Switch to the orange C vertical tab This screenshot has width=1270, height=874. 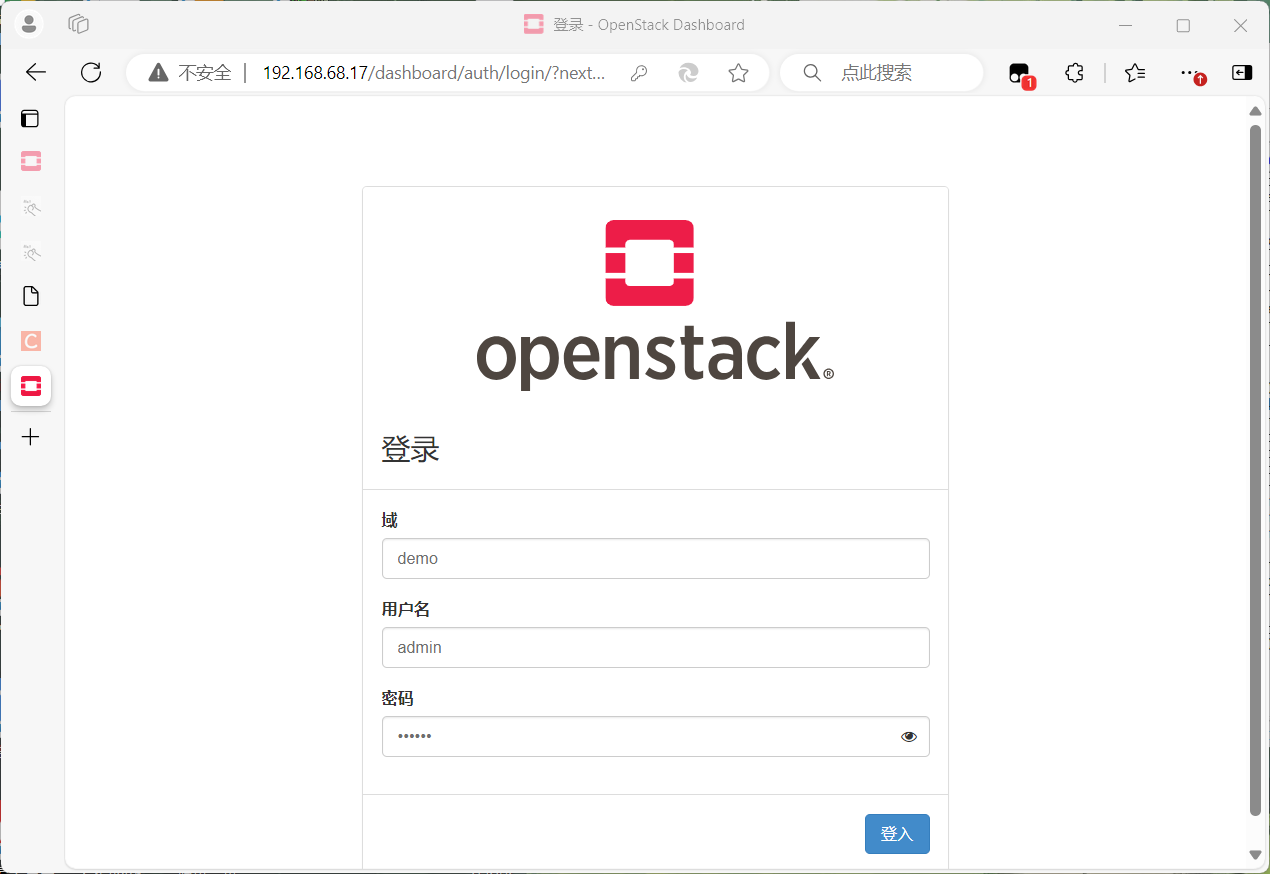pos(31,341)
